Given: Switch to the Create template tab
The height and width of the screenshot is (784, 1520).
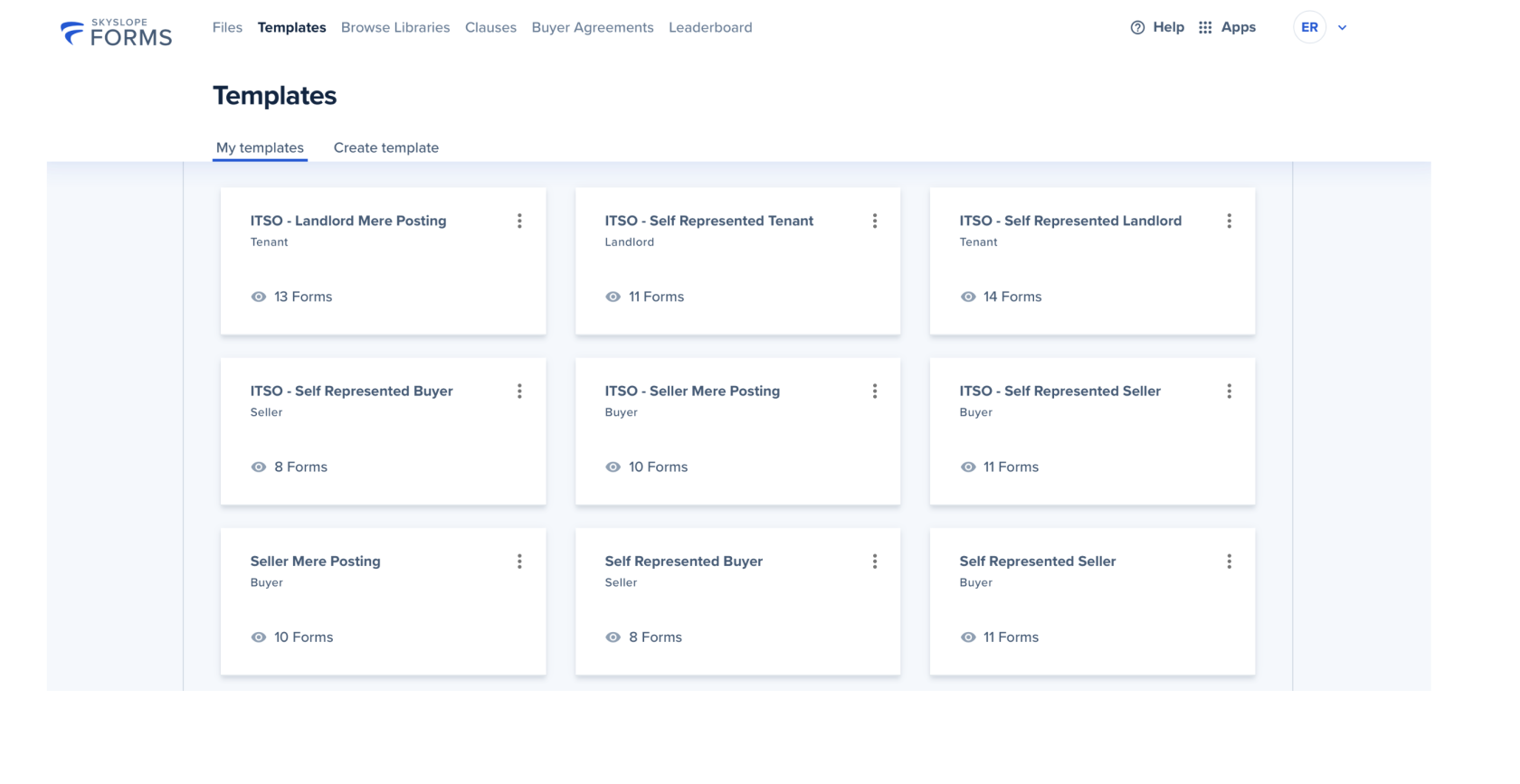Looking at the screenshot, I should (386, 147).
